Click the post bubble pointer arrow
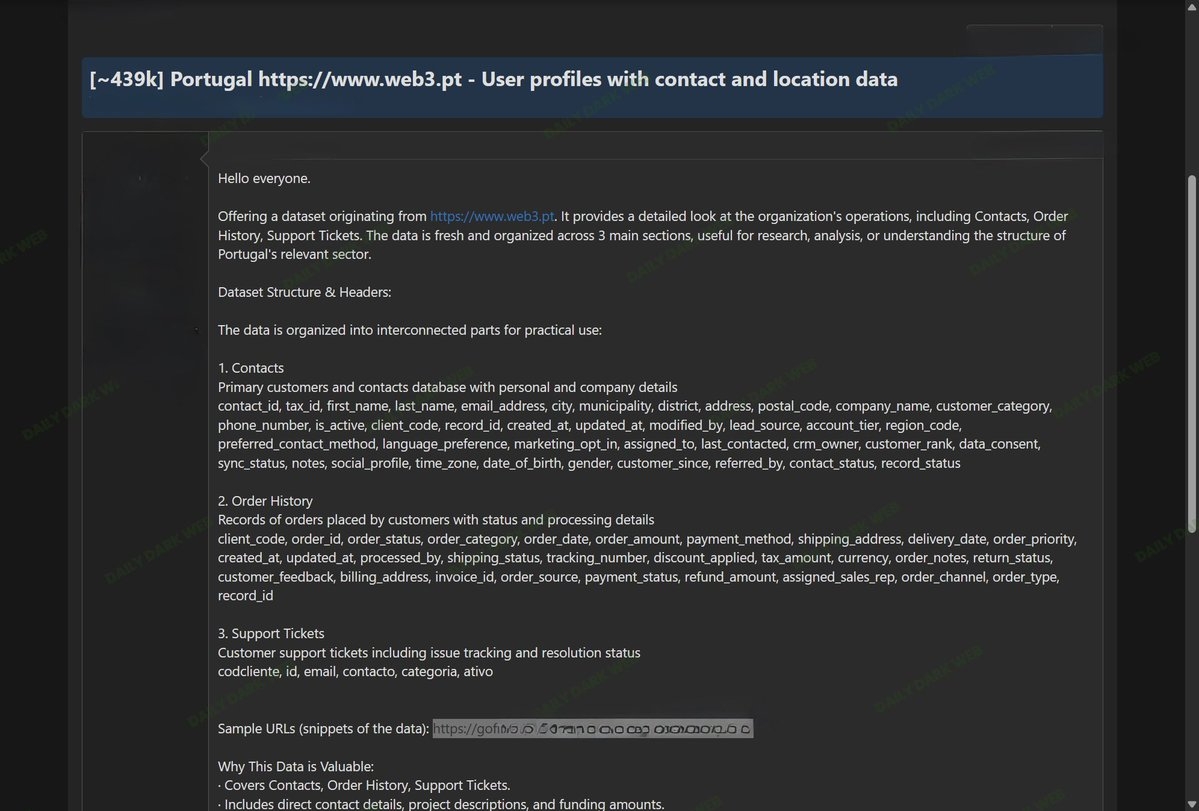 pos(204,158)
